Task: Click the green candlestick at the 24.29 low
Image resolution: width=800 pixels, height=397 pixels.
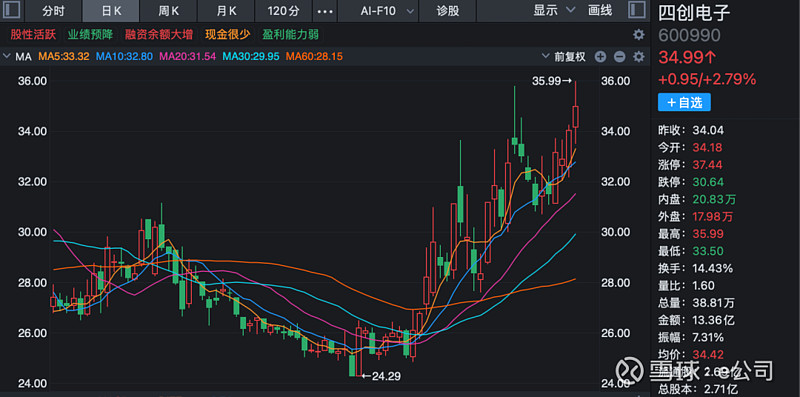Action: [352, 366]
